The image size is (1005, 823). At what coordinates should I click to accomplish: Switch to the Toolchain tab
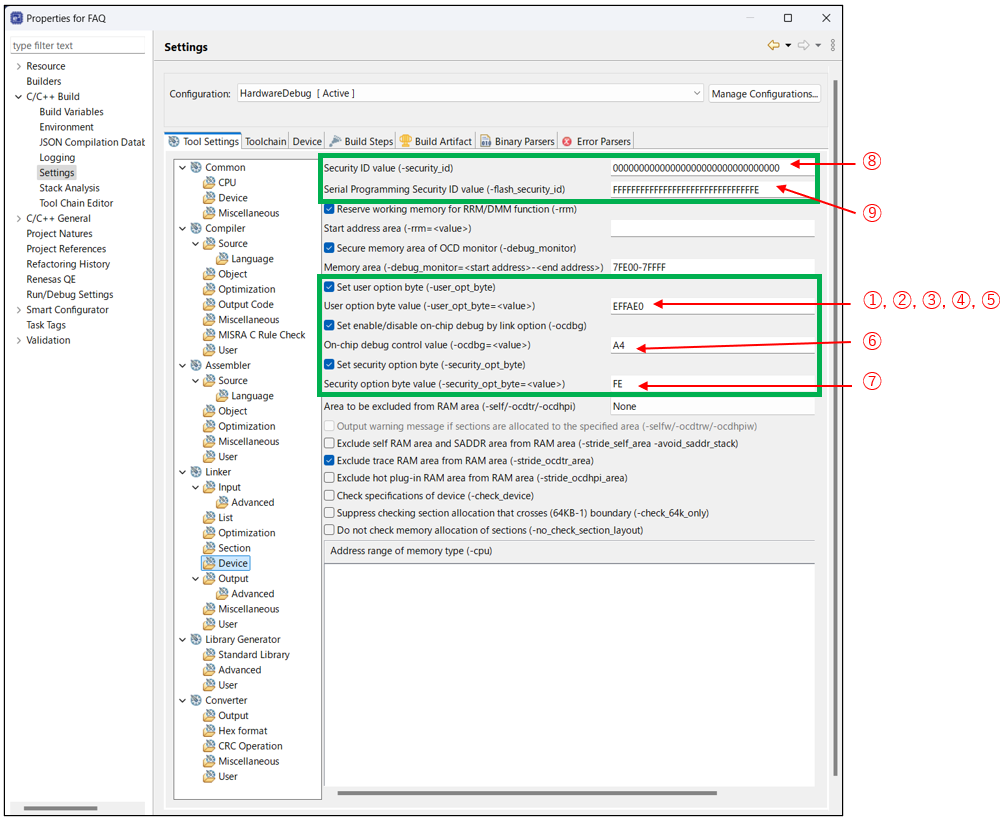(265, 142)
